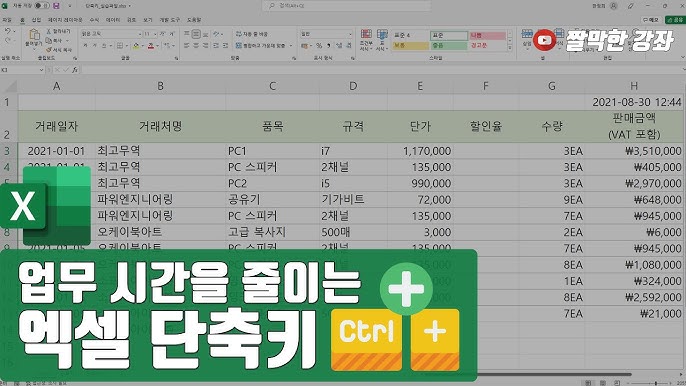The width and height of the screenshot is (686, 386).
Task: Click Decrease Font Size icon
Action: [x=172, y=34]
